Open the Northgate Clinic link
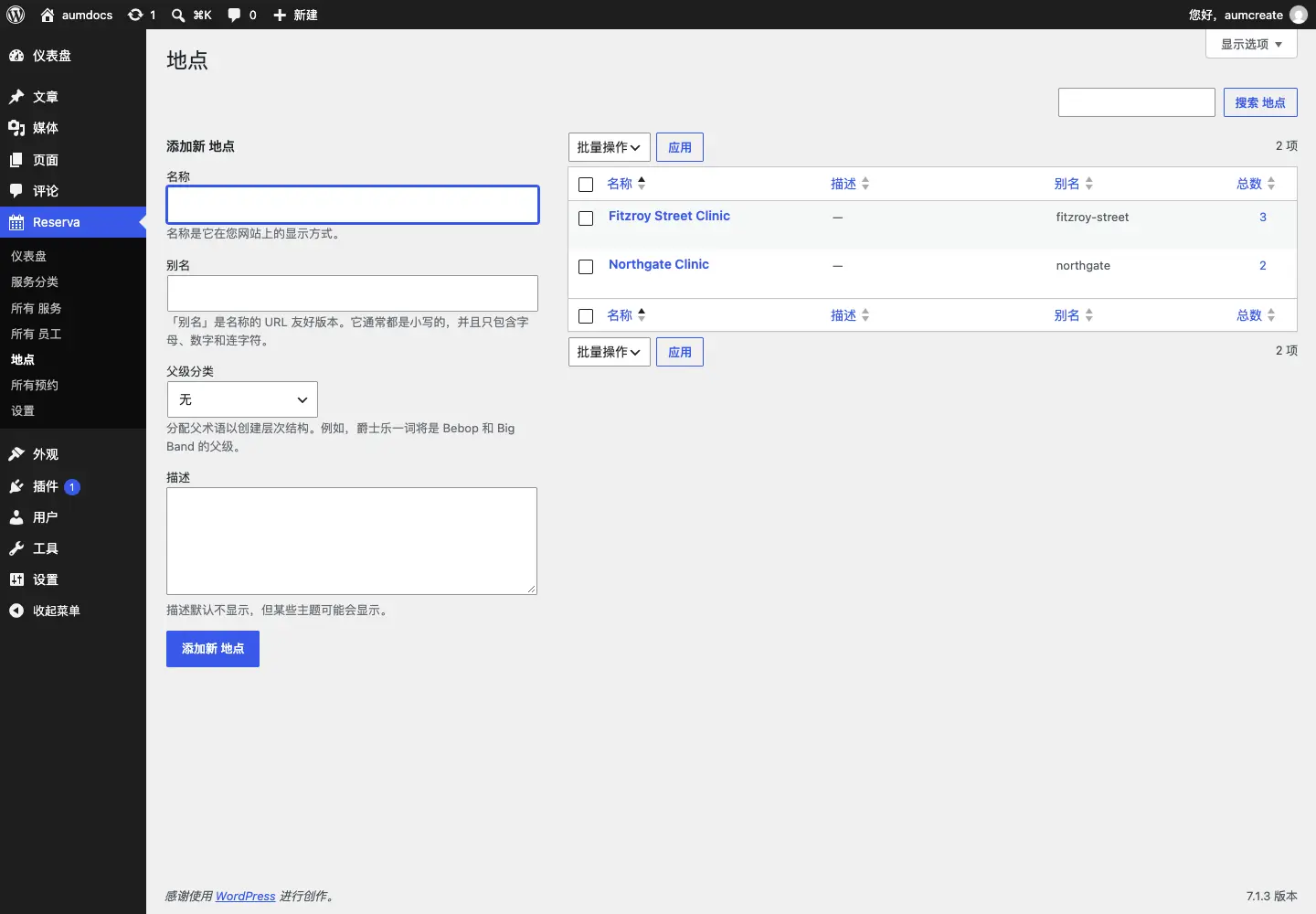 pyautogui.click(x=659, y=264)
